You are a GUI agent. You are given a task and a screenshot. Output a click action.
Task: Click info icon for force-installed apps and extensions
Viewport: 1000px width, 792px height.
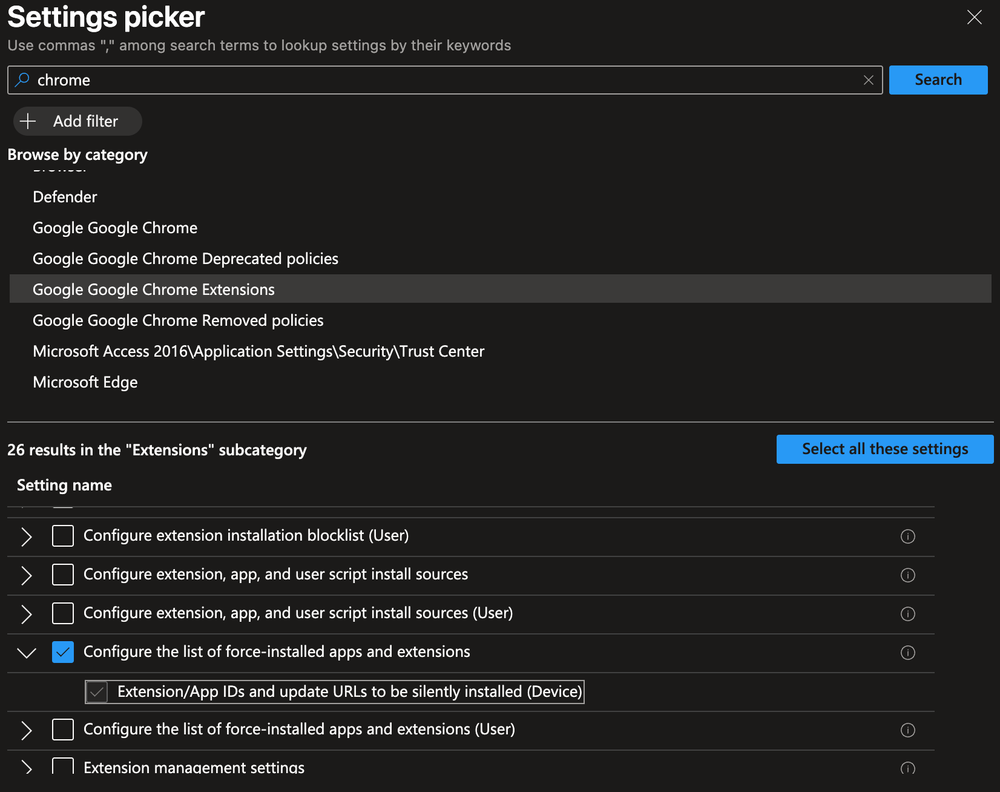[907, 653]
